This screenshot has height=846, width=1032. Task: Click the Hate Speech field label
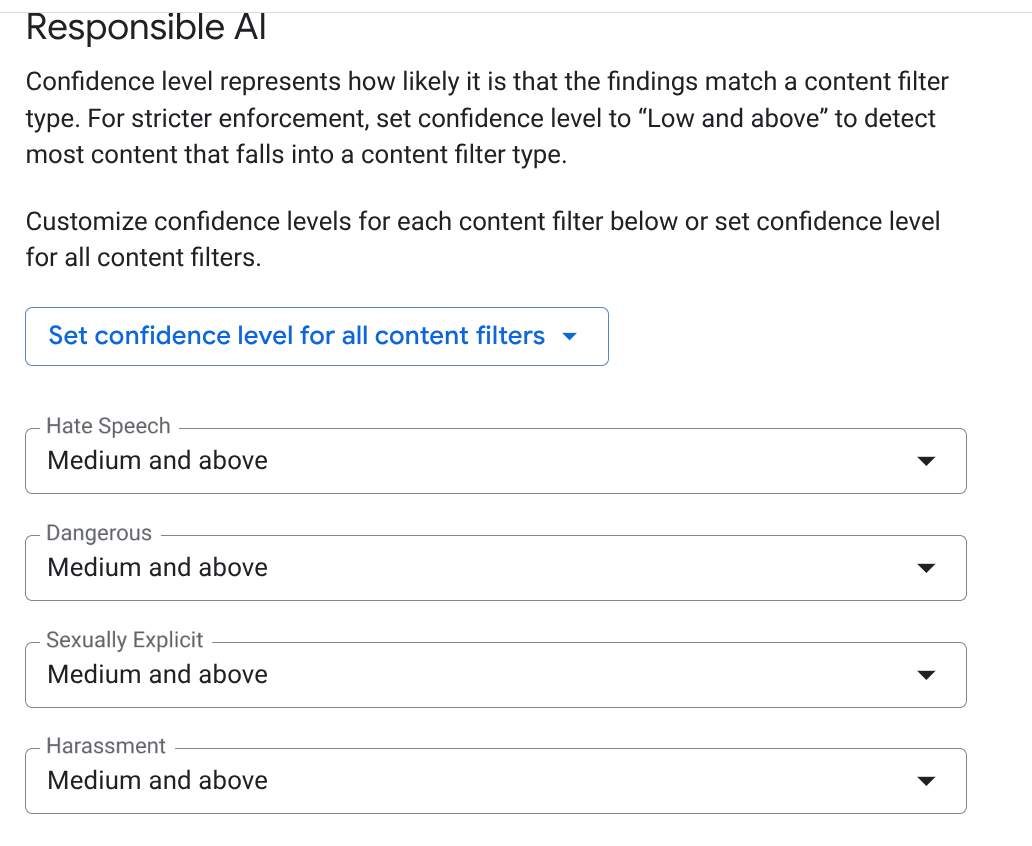(108, 426)
